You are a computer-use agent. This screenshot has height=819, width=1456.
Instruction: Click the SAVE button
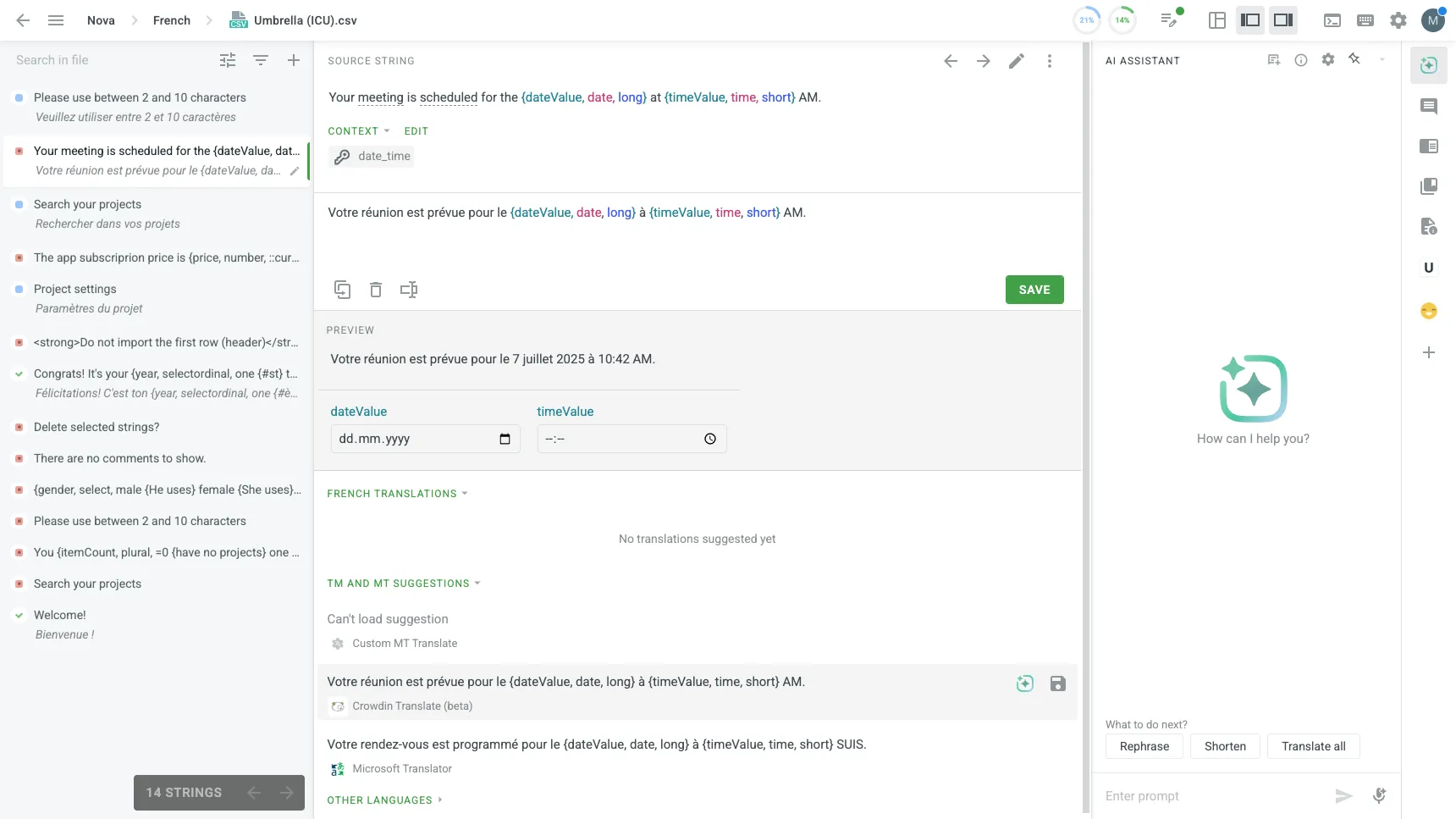click(x=1034, y=289)
